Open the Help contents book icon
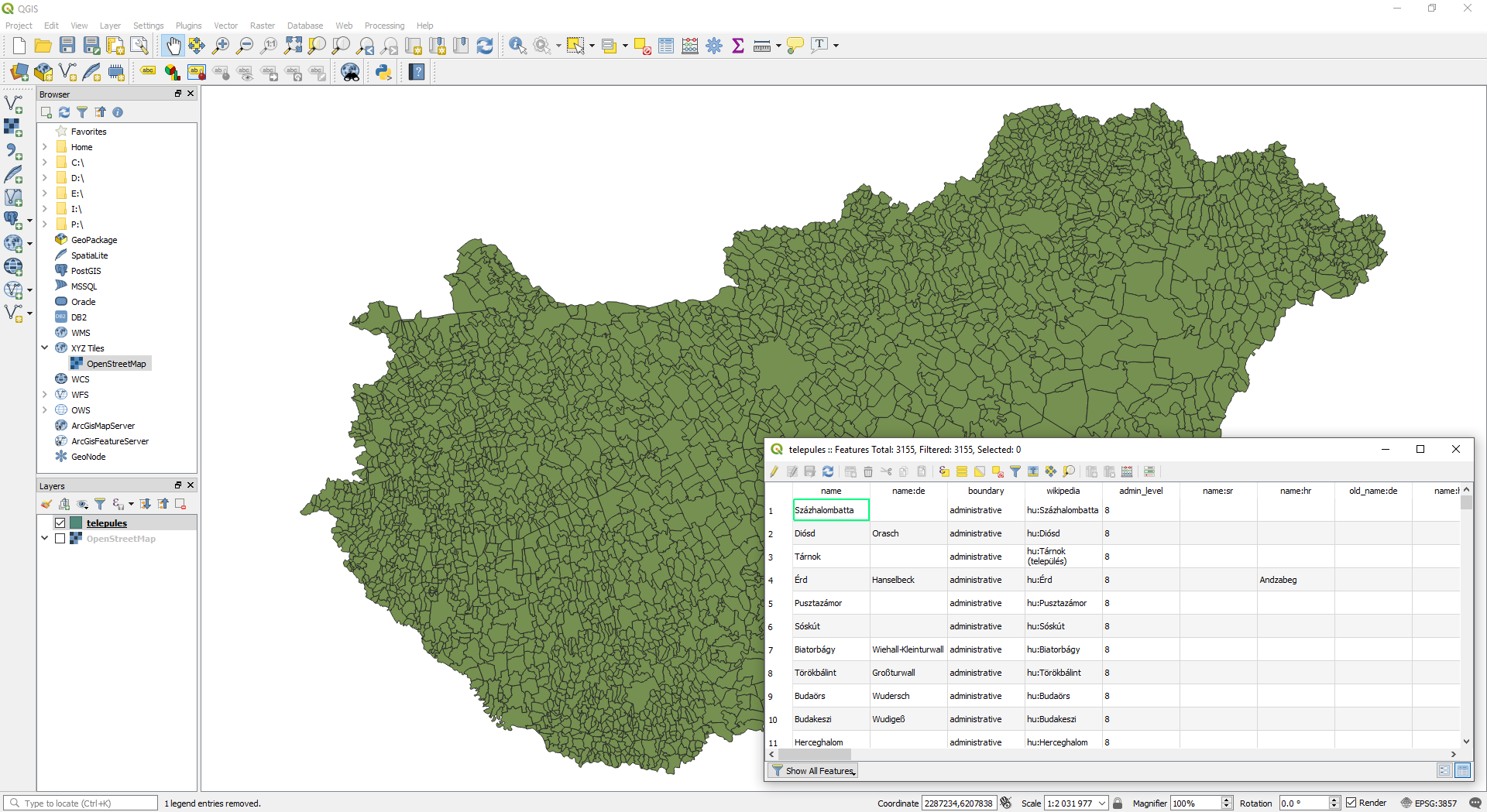This screenshot has width=1487, height=812. [417, 72]
